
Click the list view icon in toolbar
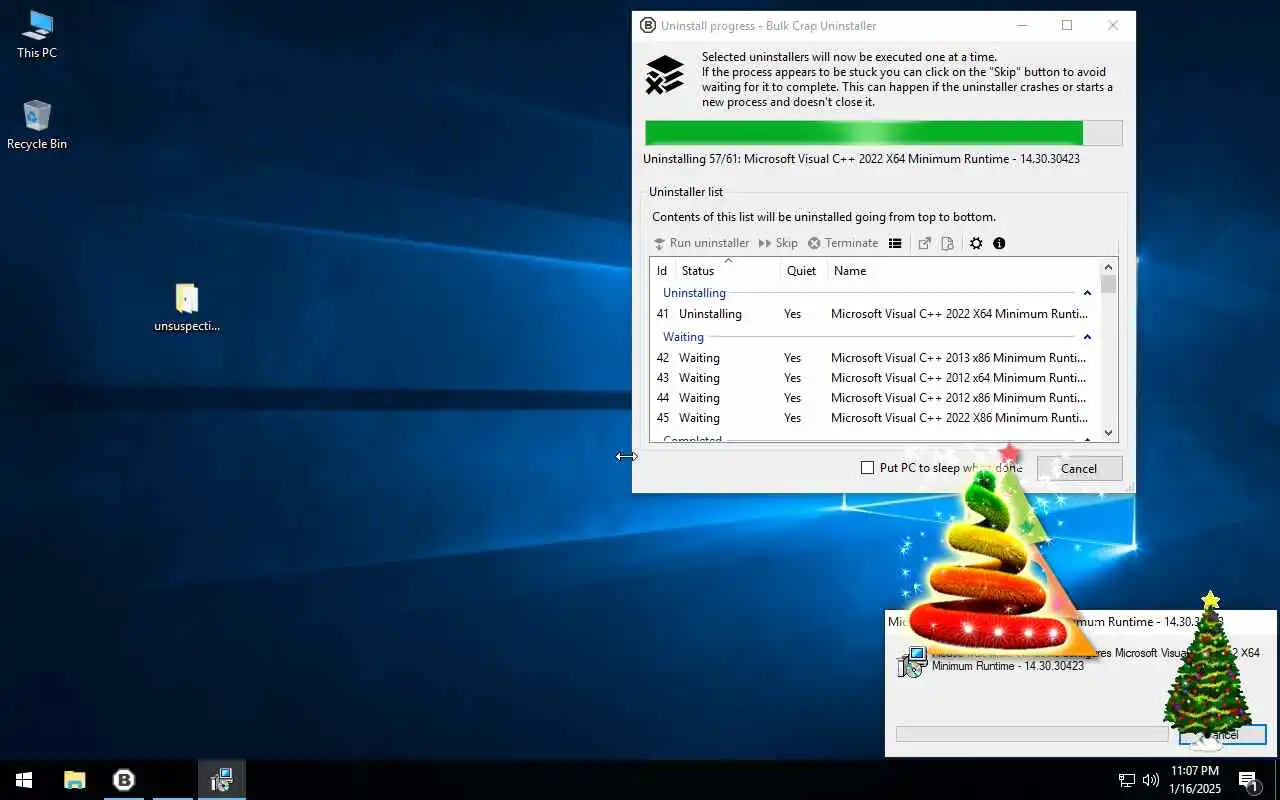pyautogui.click(x=895, y=243)
